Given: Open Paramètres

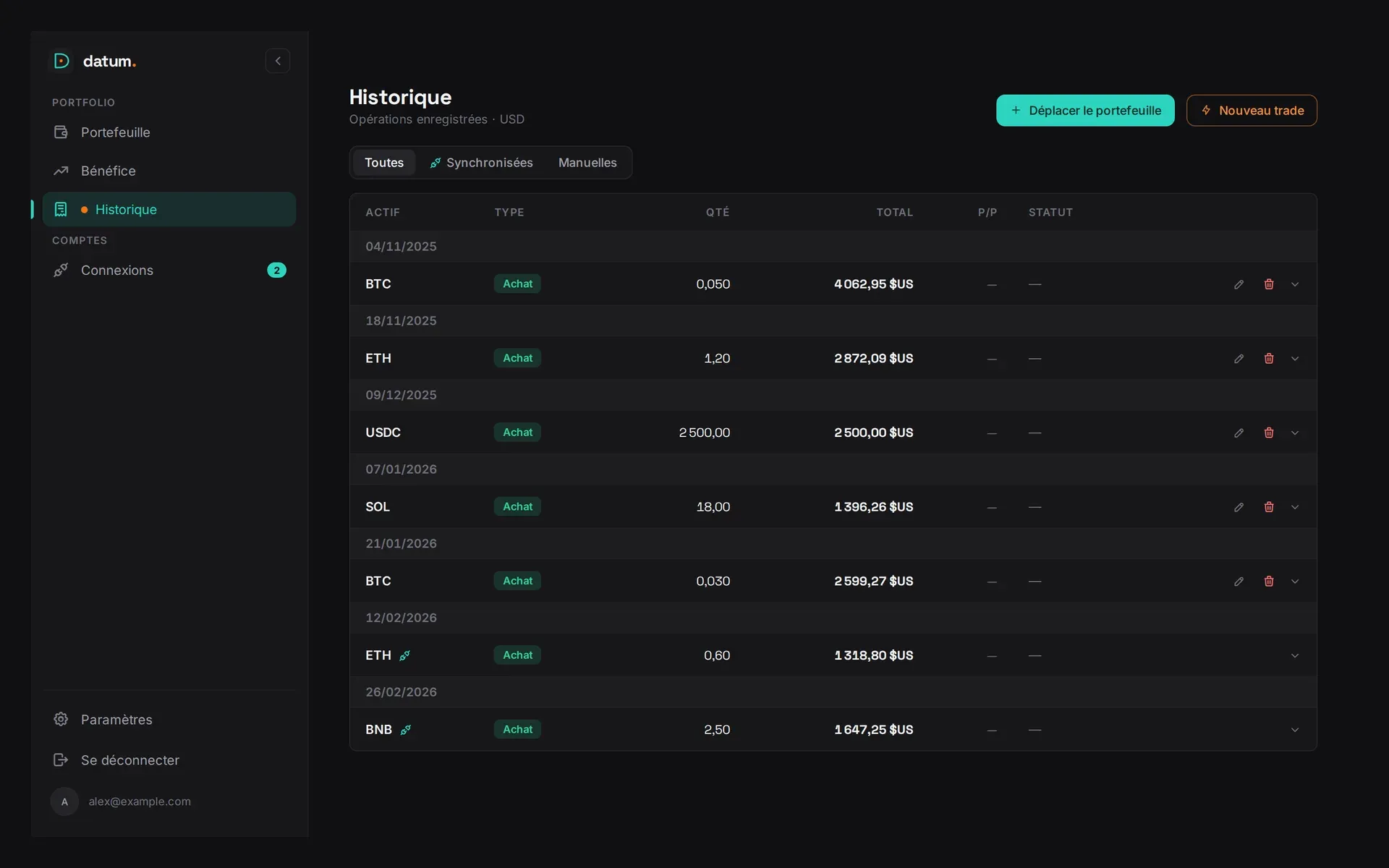Looking at the screenshot, I should (169, 720).
